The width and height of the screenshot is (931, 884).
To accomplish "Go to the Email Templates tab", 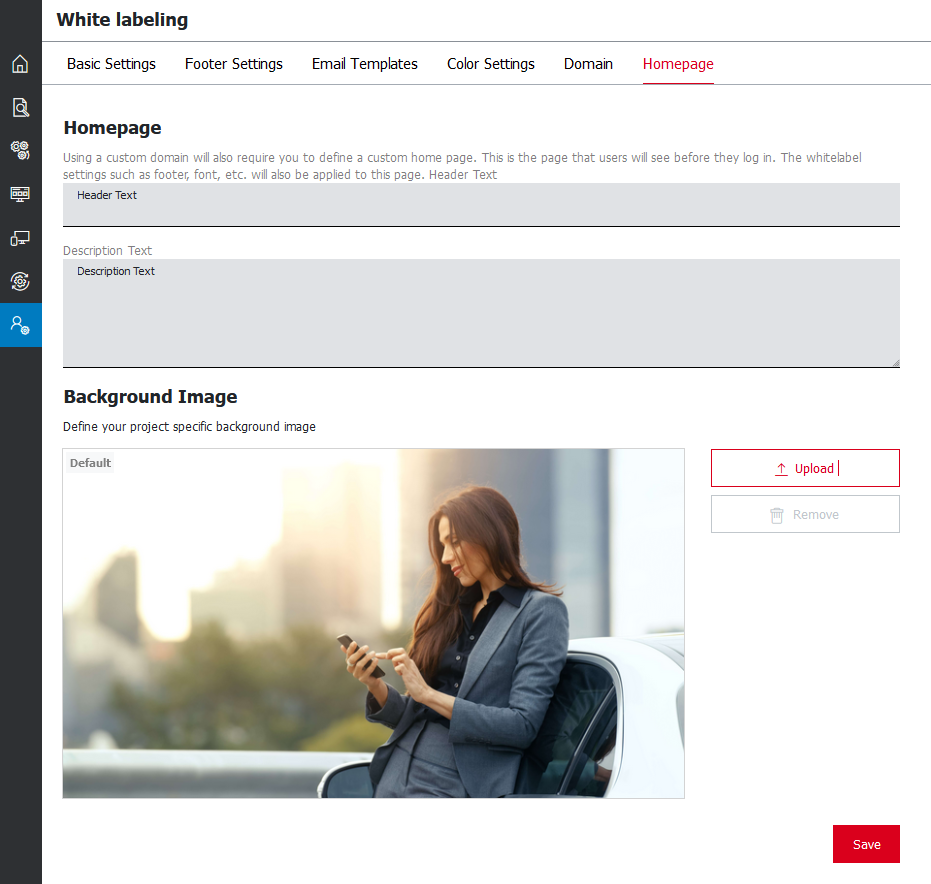I will [x=365, y=64].
